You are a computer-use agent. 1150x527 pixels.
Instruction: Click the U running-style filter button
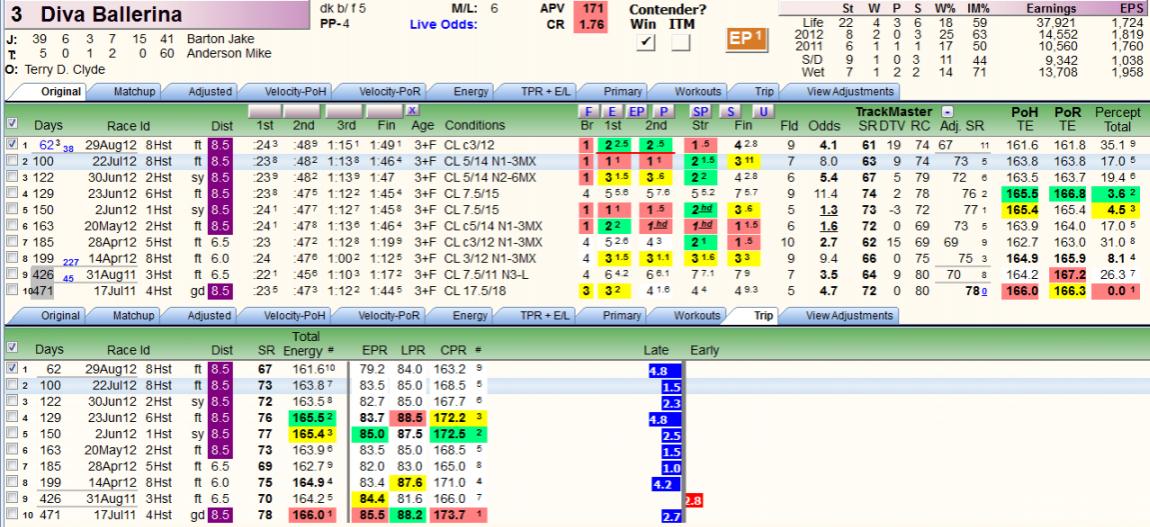(x=763, y=111)
